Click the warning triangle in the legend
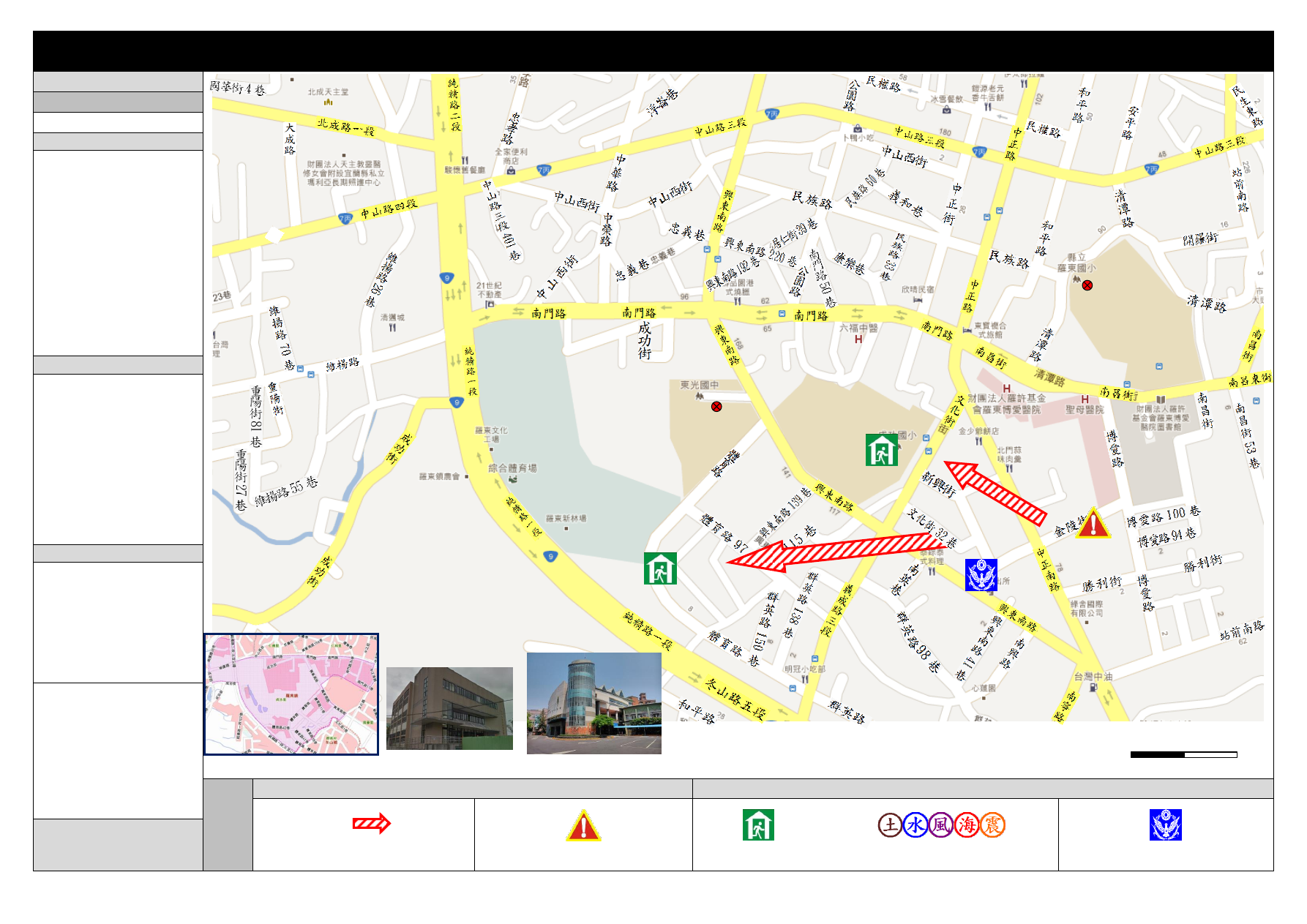This screenshot has width=1307, height=924. tap(583, 826)
